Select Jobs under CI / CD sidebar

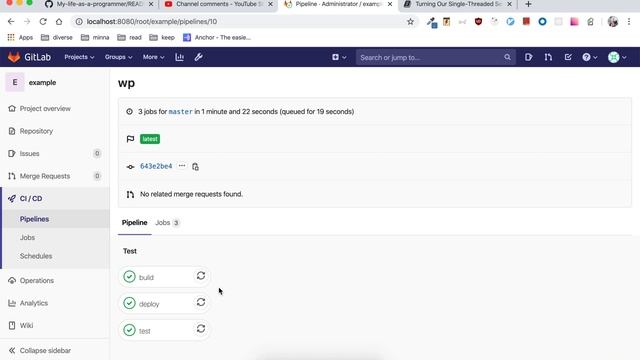click(x=27, y=238)
